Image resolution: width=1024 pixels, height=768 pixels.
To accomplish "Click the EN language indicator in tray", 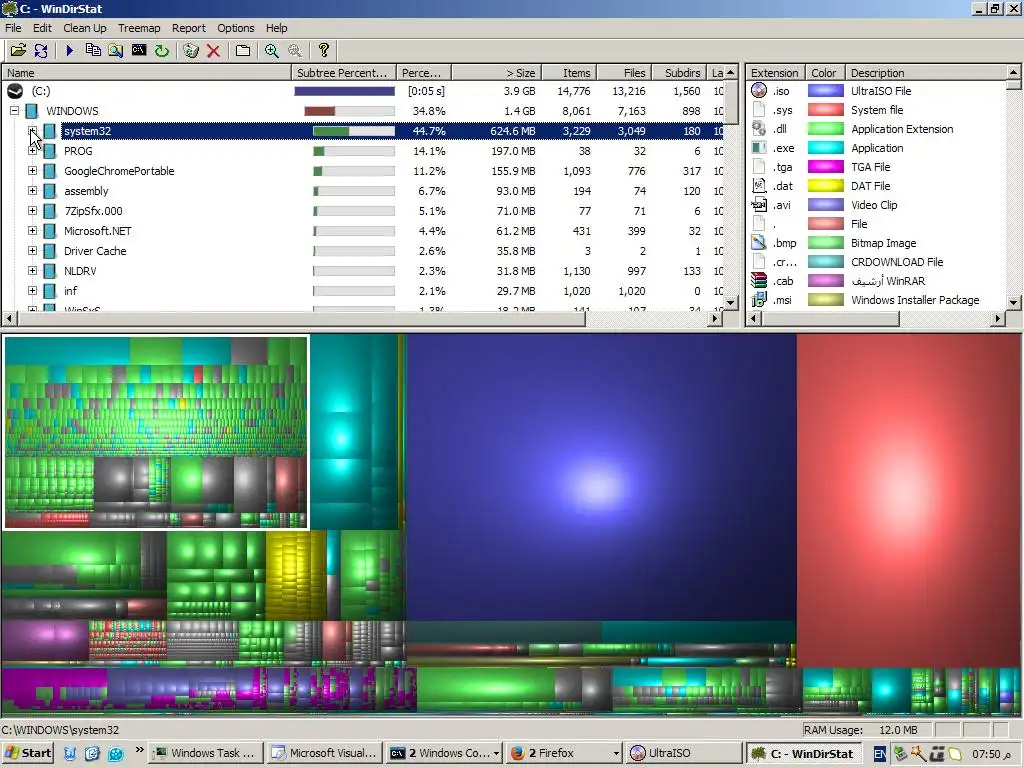I will [x=880, y=754].
